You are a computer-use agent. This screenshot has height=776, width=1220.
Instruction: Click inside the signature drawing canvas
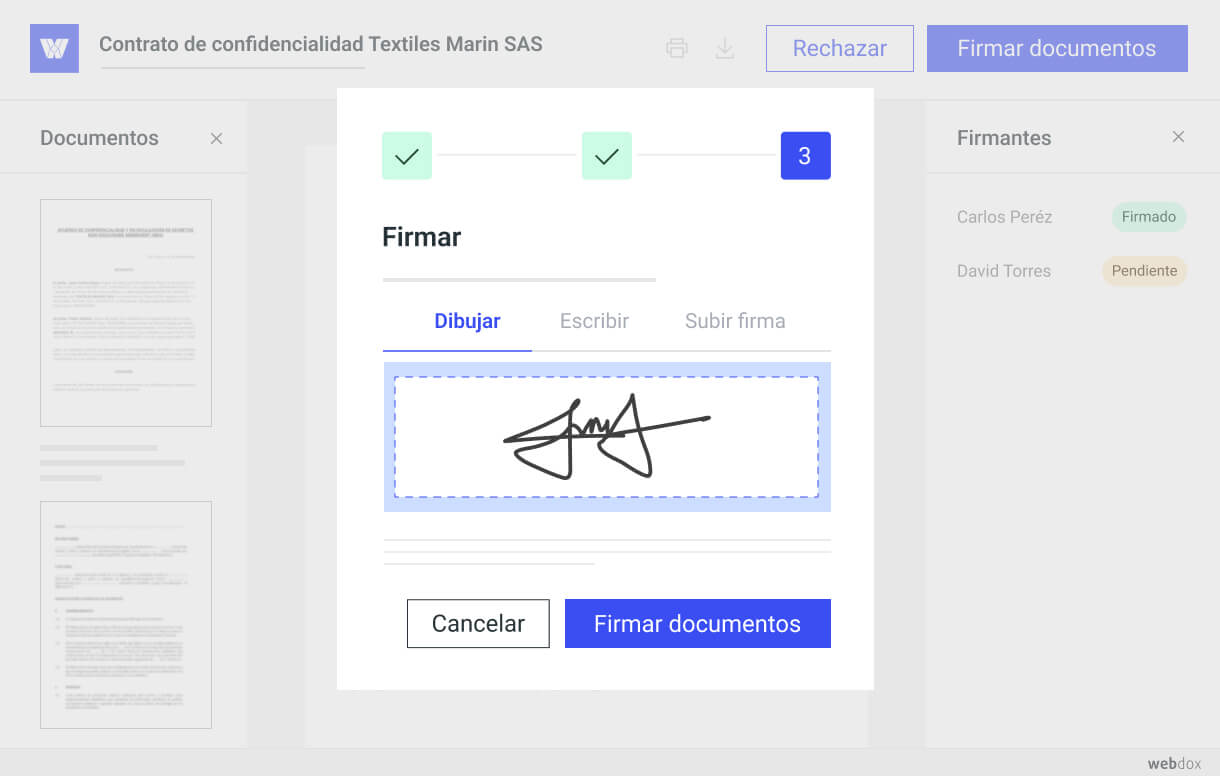(x=606, y=437)
